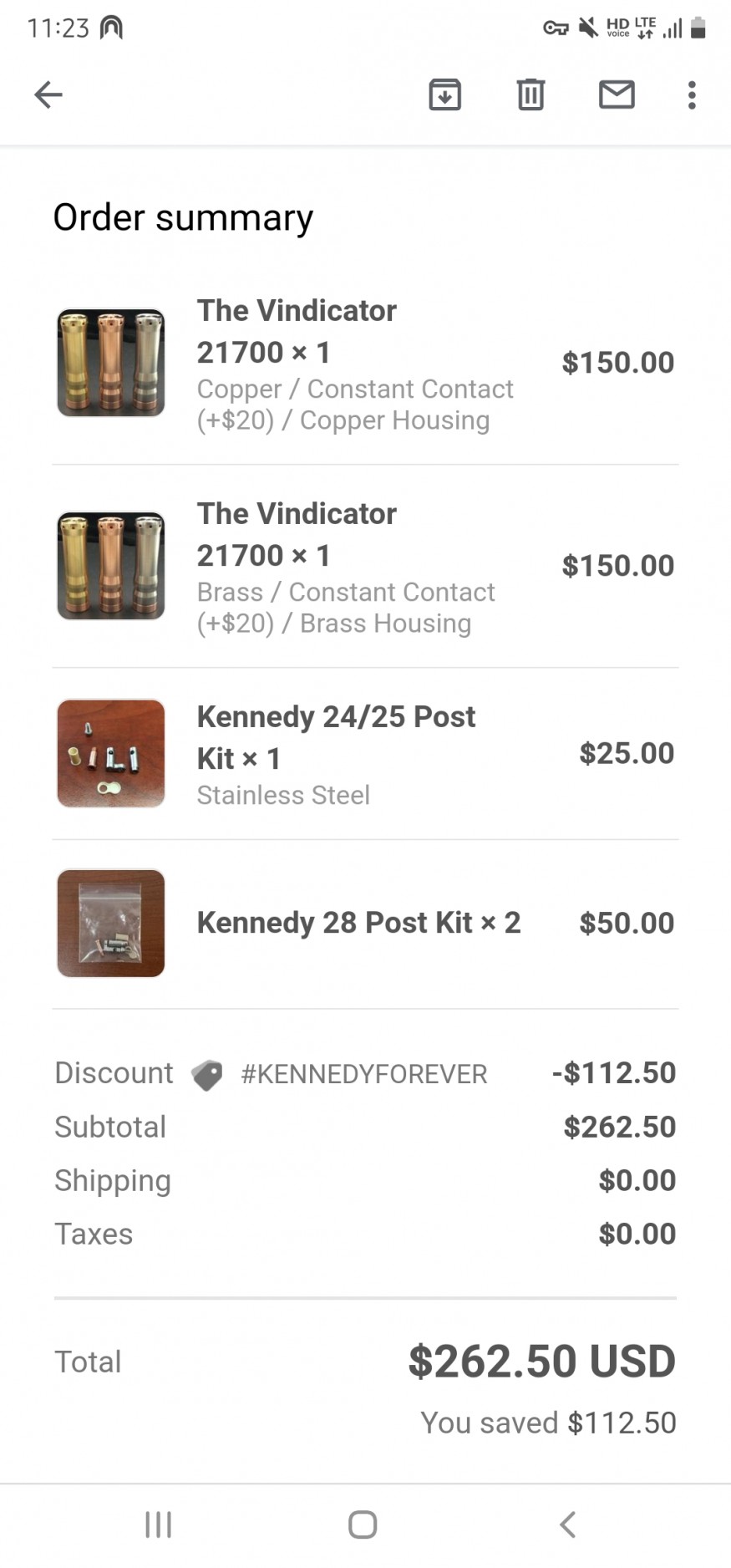Tap the Brass Vindicator product thumbnail
This screenshot has width=731, height=1568.
click(x=111, y=566)
